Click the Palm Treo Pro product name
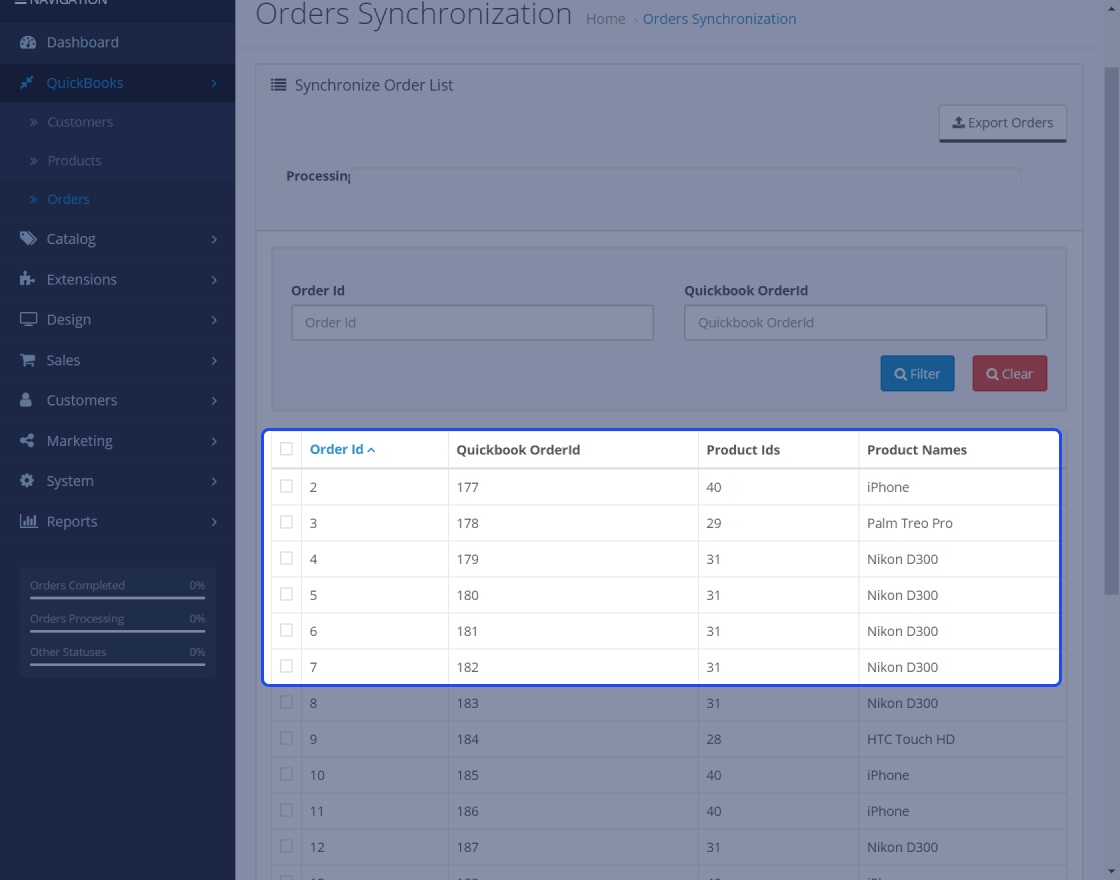Viewport: 1120px width, 880px height. pos(909,523)
